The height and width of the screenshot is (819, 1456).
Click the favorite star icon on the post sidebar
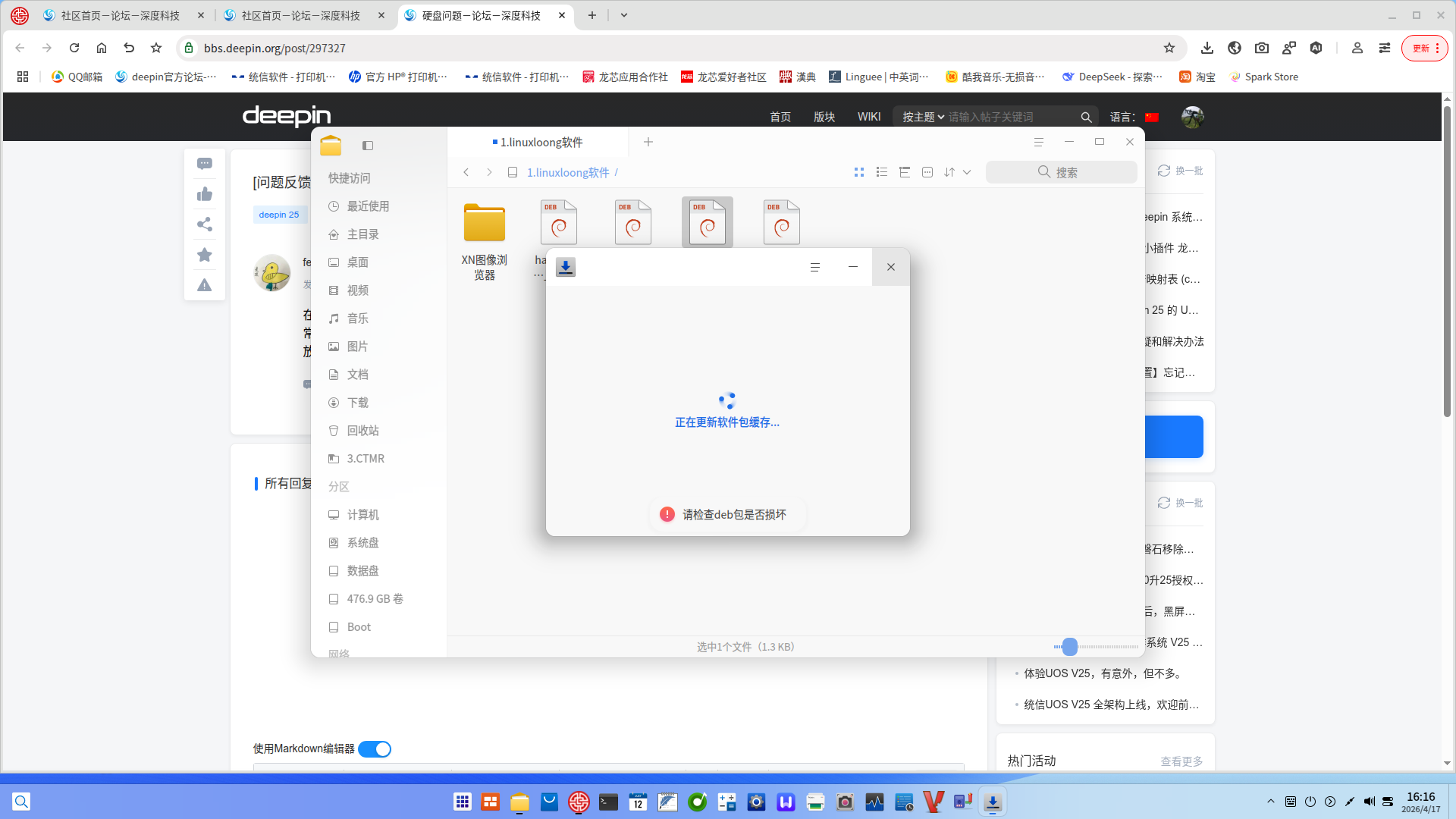[x=204, y=255]
